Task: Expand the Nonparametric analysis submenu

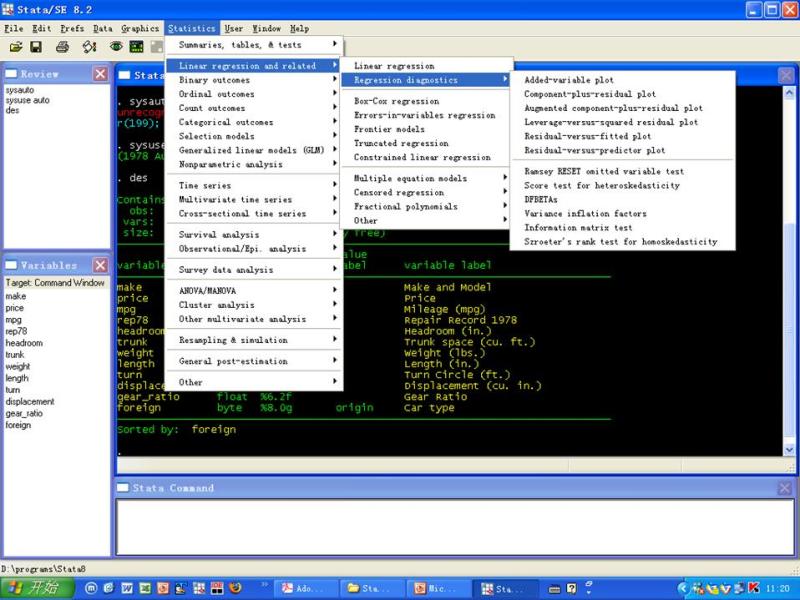Action: (254, 164)
